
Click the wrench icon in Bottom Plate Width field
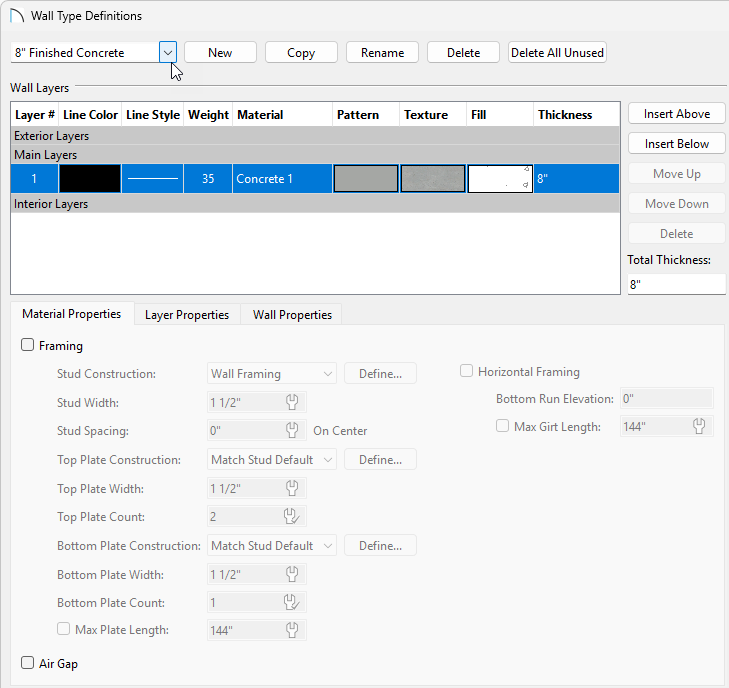[x=292, y=574]
